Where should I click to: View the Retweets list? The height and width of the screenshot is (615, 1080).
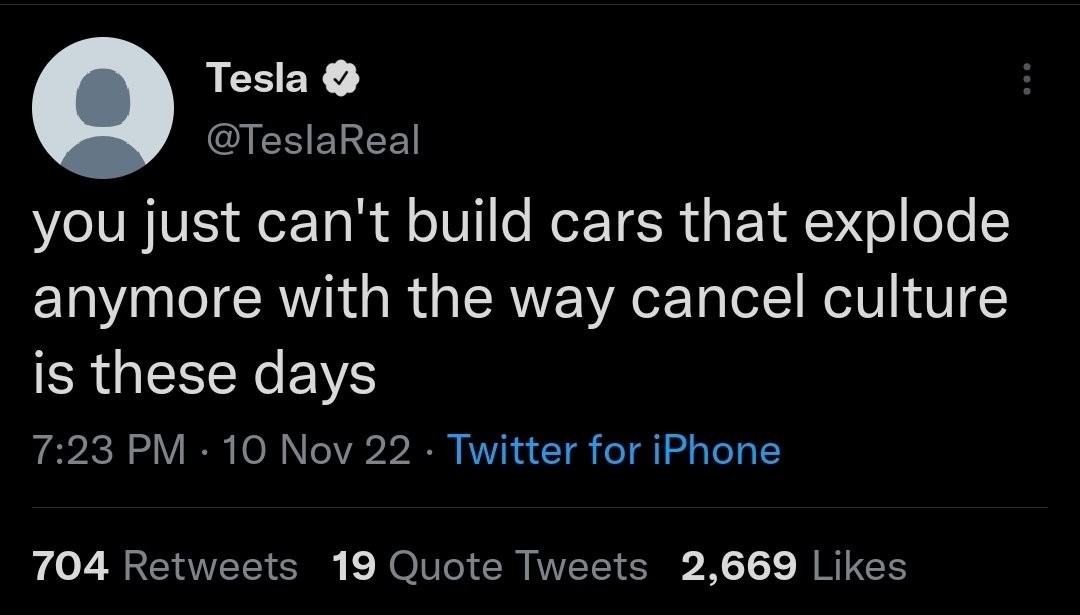tap(212, 566)
